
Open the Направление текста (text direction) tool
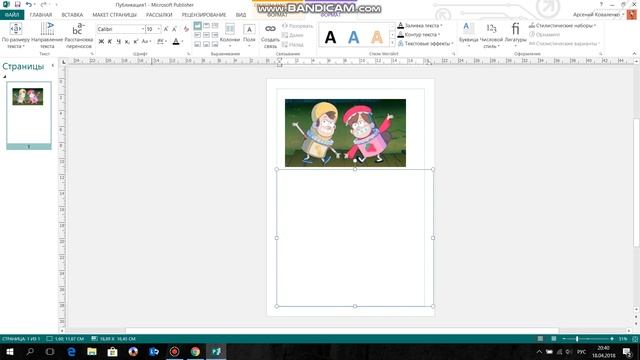(x=47, y=35)
